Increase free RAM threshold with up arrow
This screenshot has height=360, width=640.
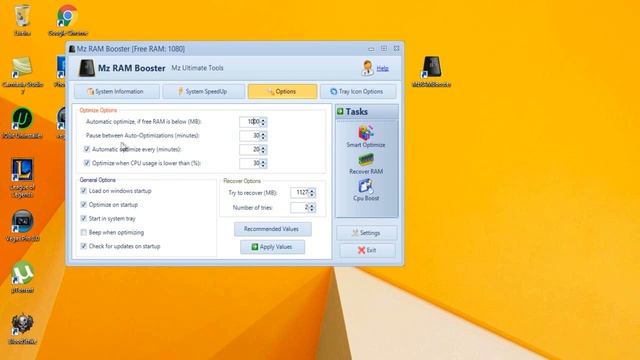pos(263,120)
